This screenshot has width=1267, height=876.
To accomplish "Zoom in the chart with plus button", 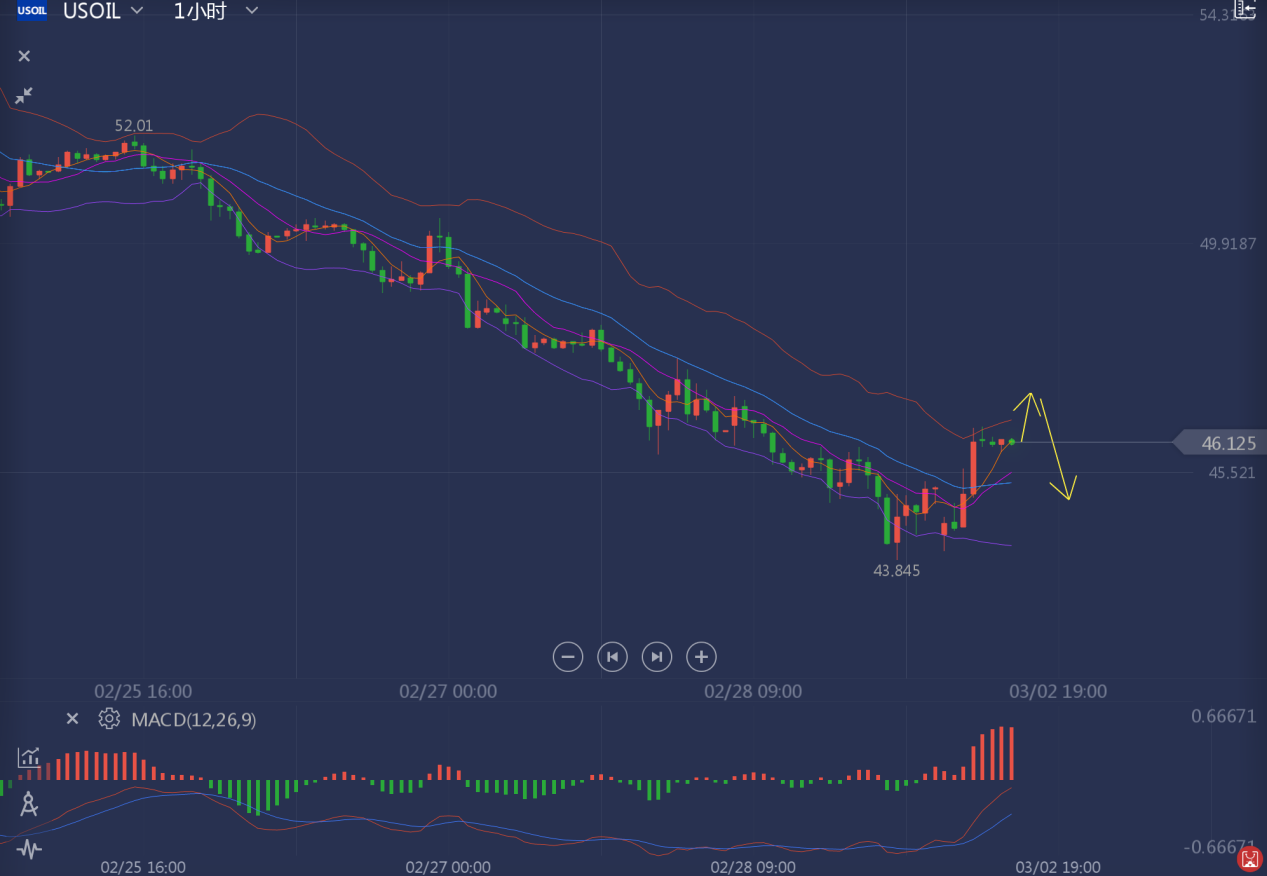I will 701,657.
